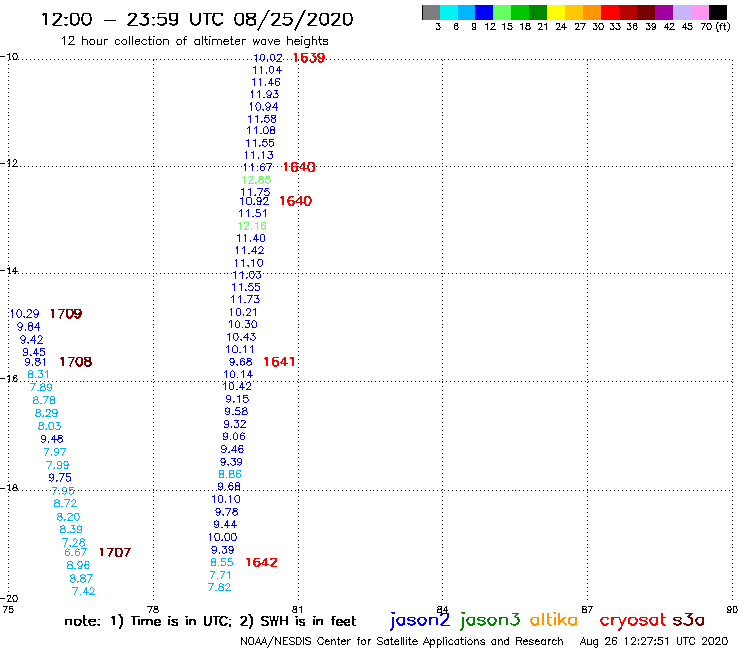Click the pure red legend swatch
Image resolution: width=740 pixels, height=650 pixels.
tap(610, 12)
